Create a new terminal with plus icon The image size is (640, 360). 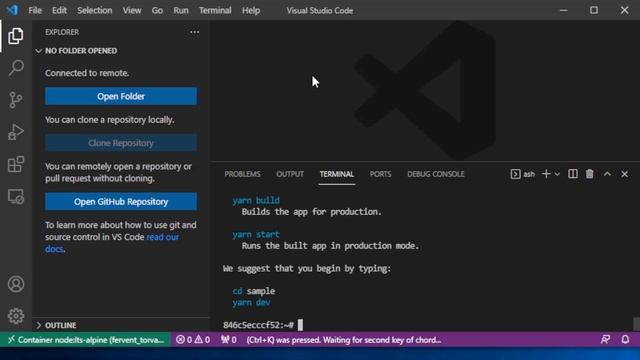(546, 174)
